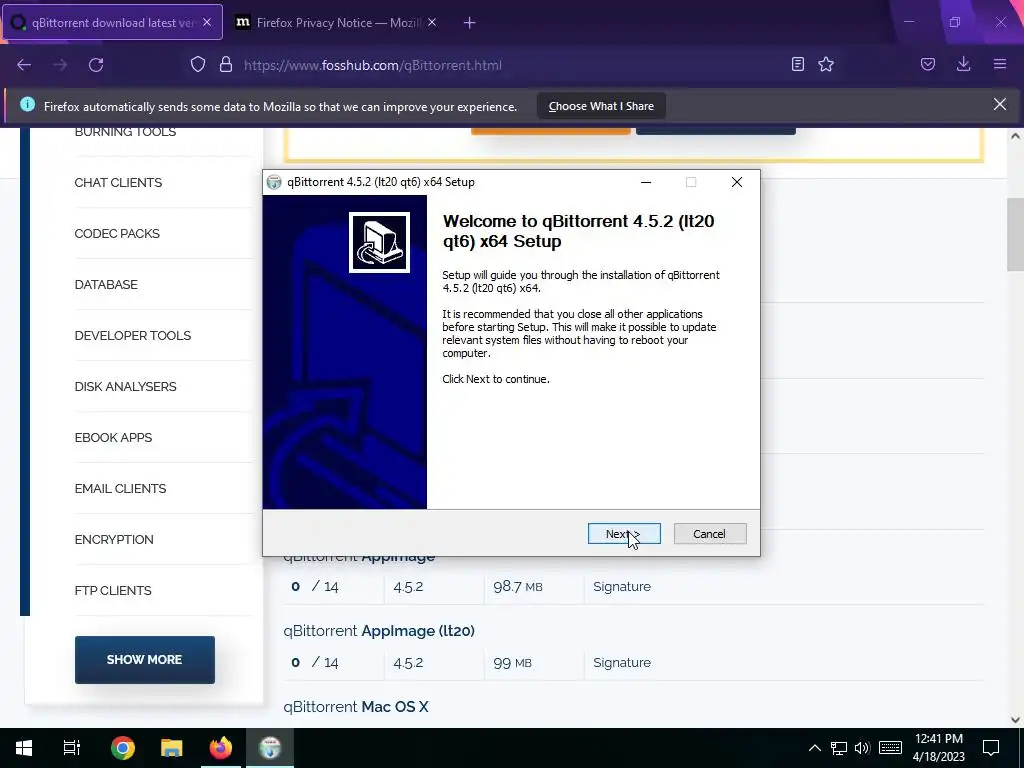Click the qBittorrent Setup title icon

pyautogui.click(x=274, y=182)
